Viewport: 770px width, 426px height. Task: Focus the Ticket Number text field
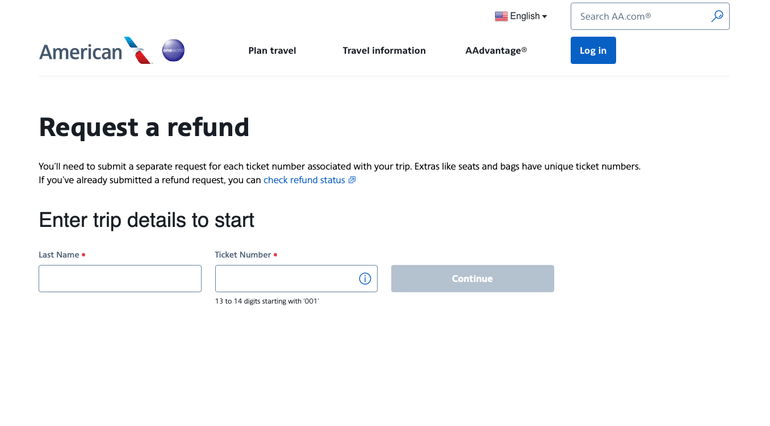pos(285,279)
